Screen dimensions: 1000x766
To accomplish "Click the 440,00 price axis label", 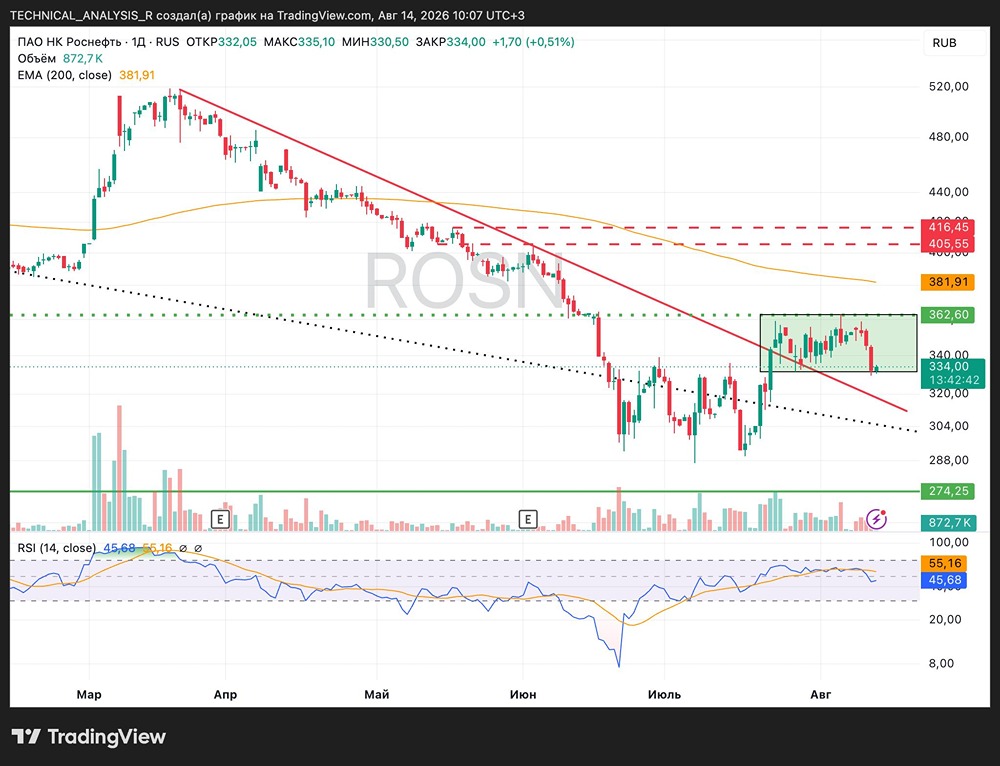I will [x=948, y=192].
